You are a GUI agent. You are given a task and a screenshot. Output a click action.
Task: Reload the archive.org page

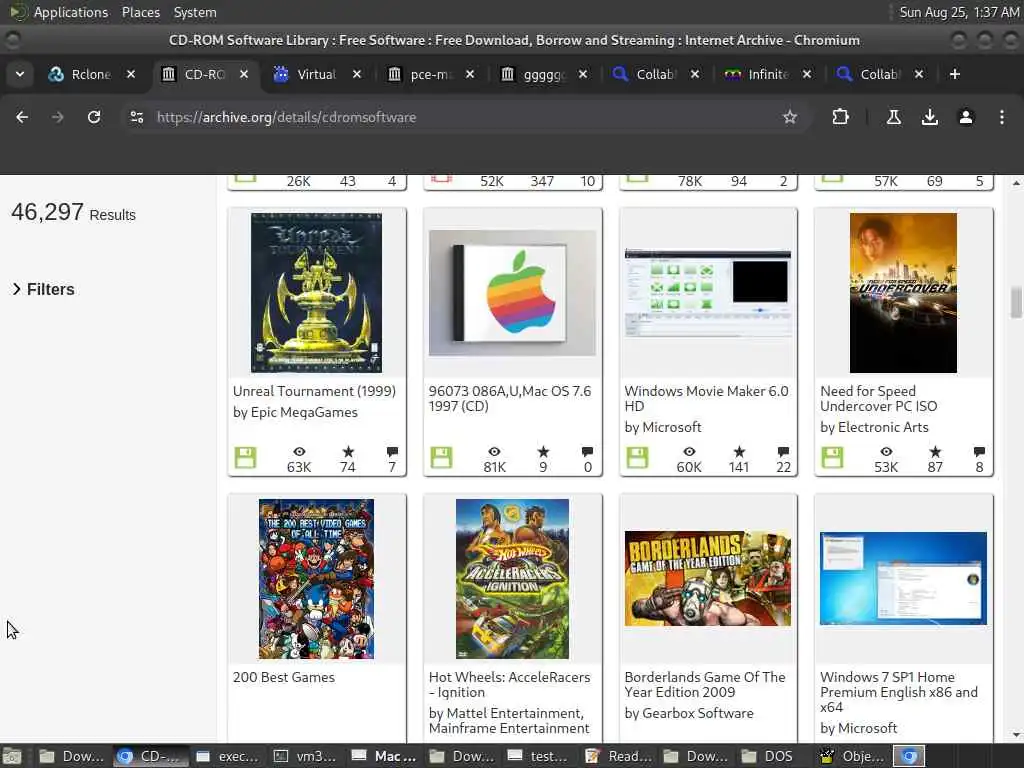pos(94,117)
